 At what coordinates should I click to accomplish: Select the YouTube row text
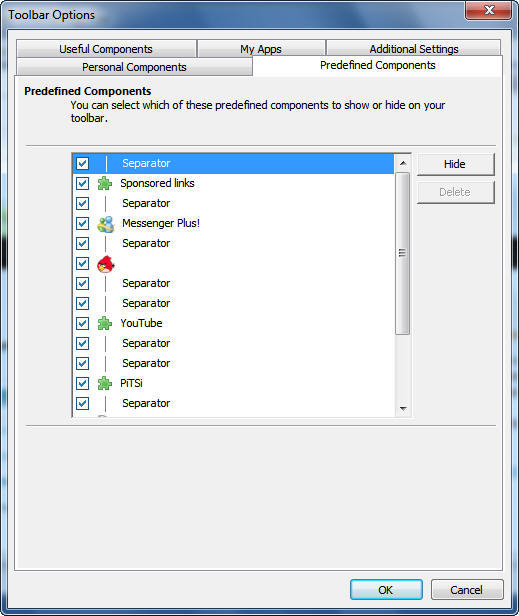(141, 323)
